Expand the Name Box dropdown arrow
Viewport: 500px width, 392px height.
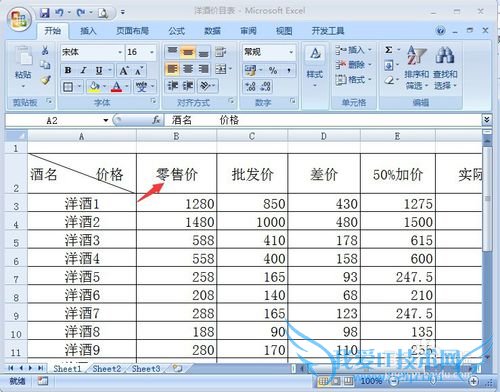(106, 120)
